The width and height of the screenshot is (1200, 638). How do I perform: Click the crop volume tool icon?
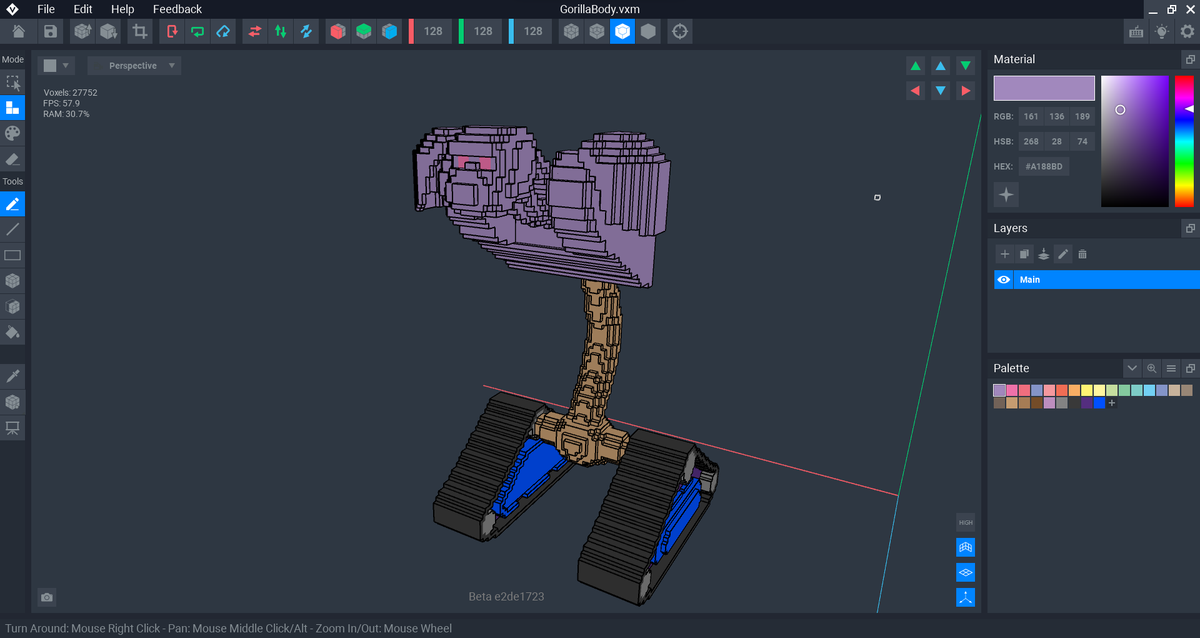pos(140,31)
